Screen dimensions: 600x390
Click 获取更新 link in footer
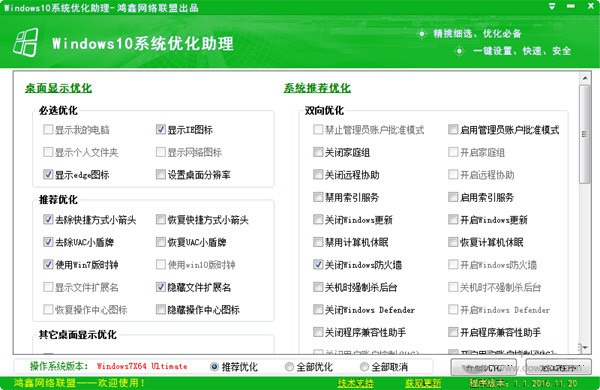[x=423, y=383]
